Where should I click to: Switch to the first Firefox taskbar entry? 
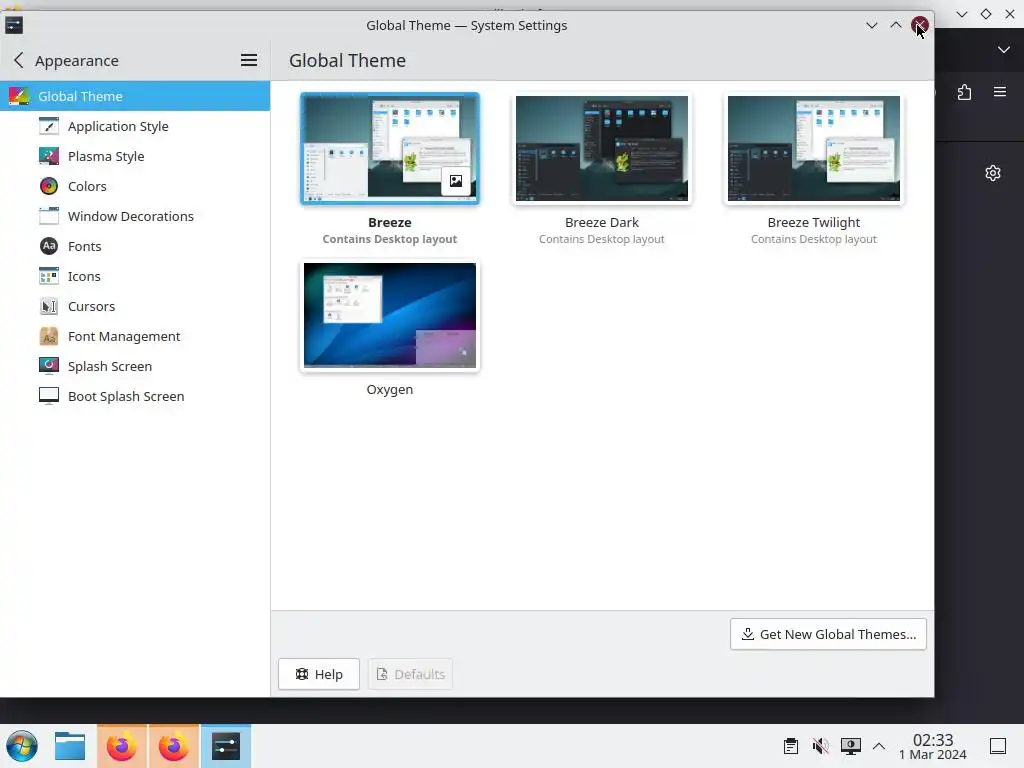(x=122, y=746)
